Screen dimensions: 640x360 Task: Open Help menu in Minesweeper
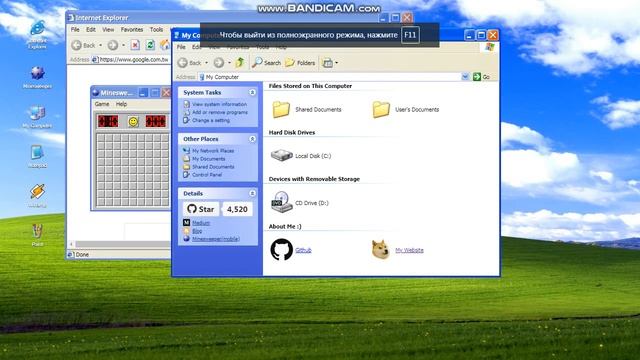[121, 104]
